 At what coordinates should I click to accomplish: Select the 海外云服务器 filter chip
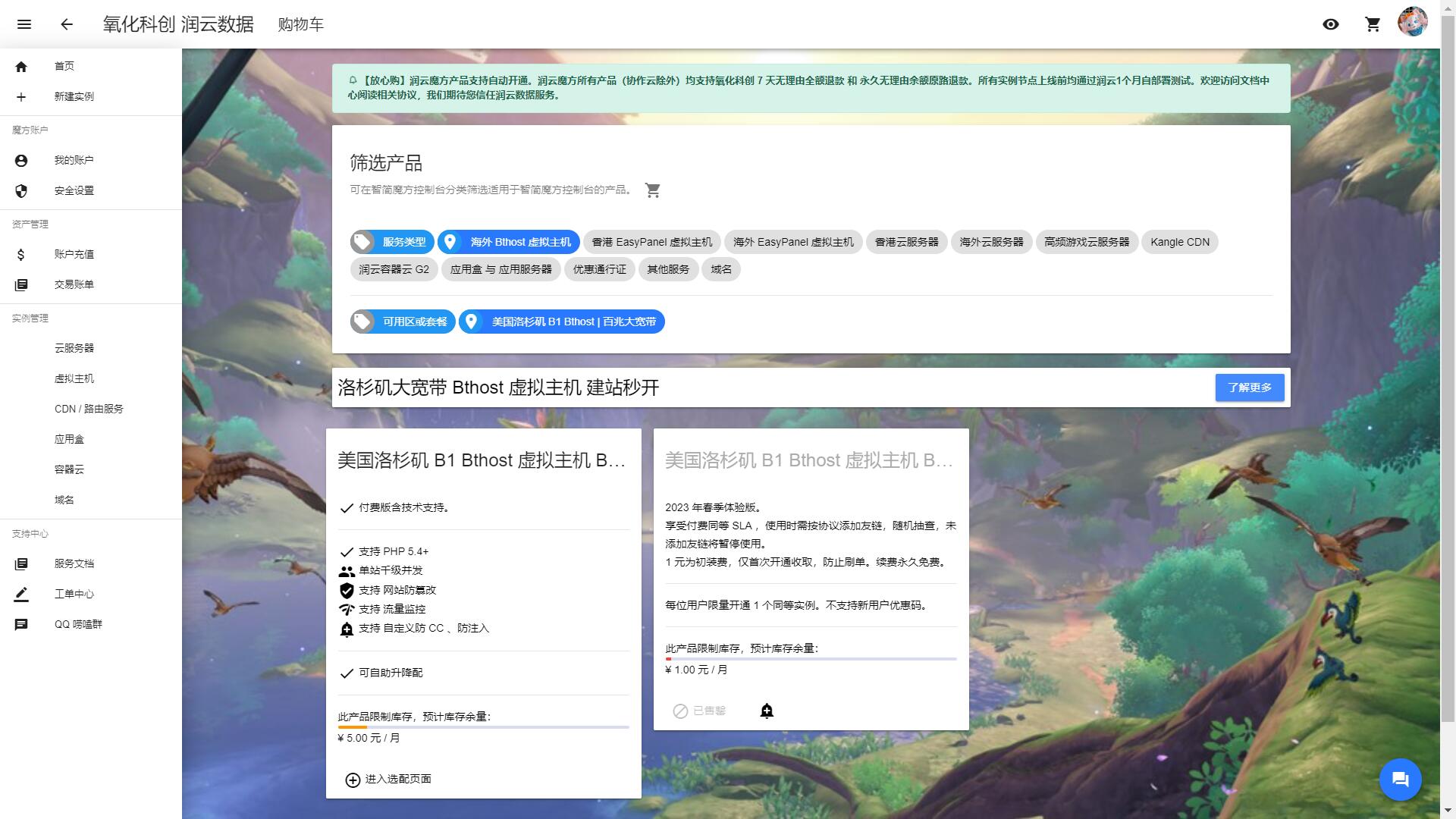click(x=992, y=242)
